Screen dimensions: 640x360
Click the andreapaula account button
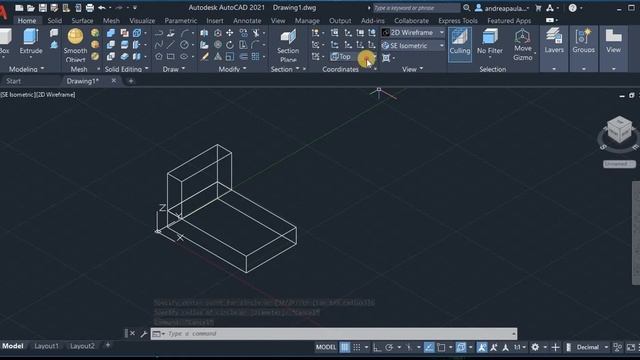click(x=503, y=8)
